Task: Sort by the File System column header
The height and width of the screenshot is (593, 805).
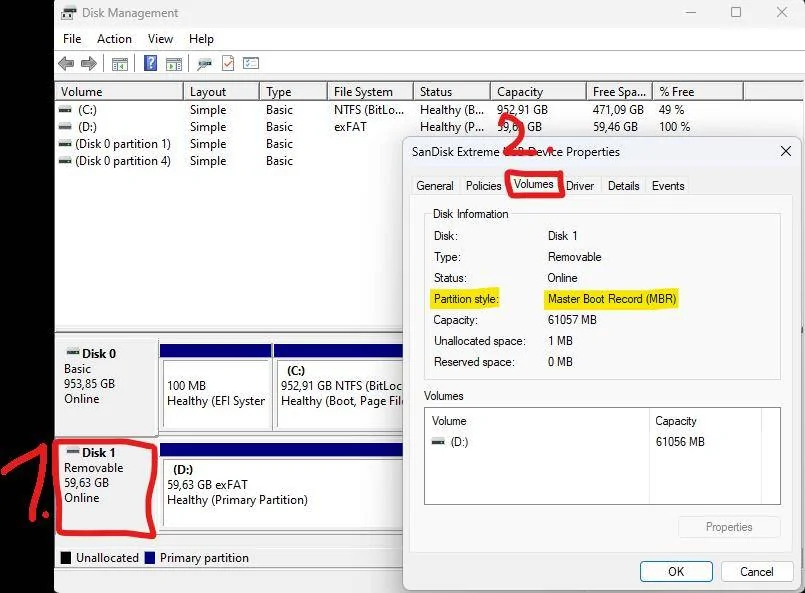Action: (x=370, y=92)
